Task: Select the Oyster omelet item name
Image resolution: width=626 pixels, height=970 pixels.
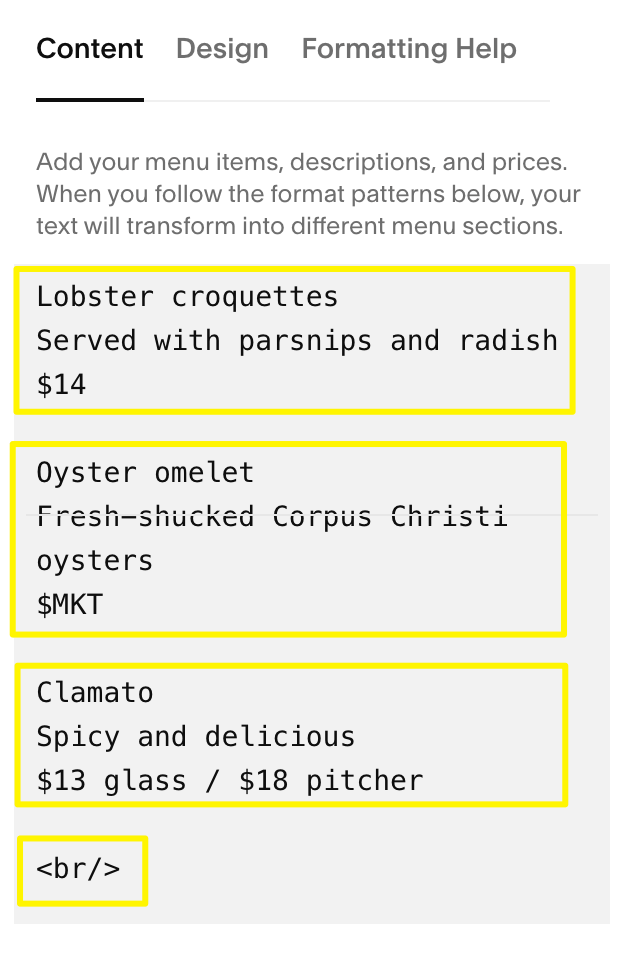Action: [143, 472]
